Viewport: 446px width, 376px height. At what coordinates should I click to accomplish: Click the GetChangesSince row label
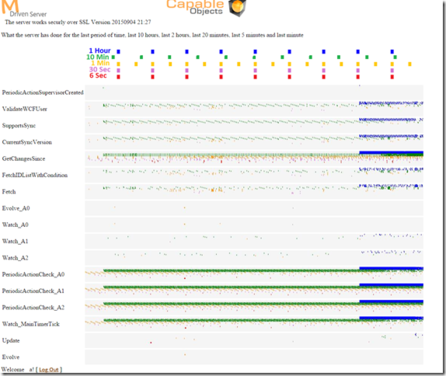pyautogui.click(x=24, y=159)
